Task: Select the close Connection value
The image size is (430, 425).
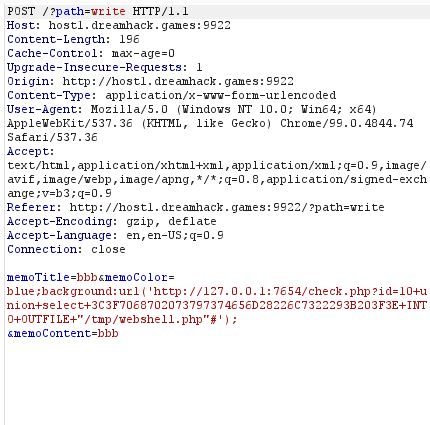Action: click(x=108, y=250)
